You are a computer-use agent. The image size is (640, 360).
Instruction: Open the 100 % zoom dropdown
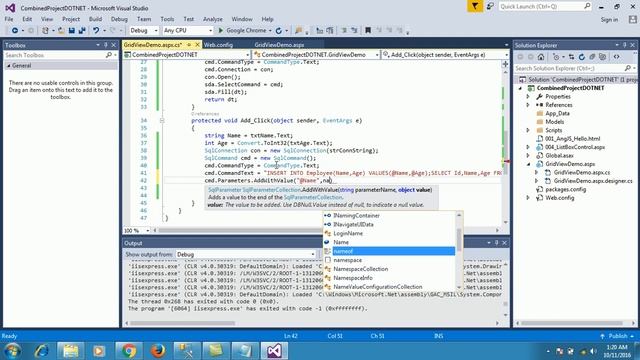click(x=137, y=231)
